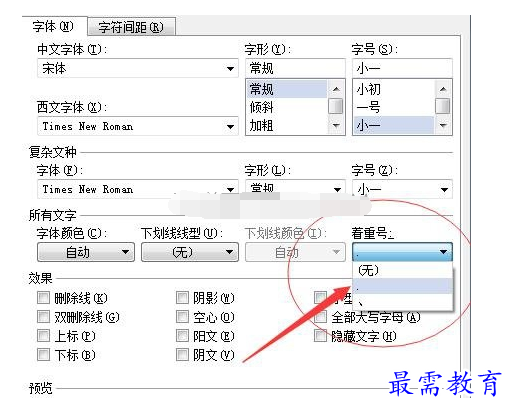The width and height of the screenshot is (510, 415).
Task: Enable the 全部大写字母 checkbox
Action: click(321, 317)
